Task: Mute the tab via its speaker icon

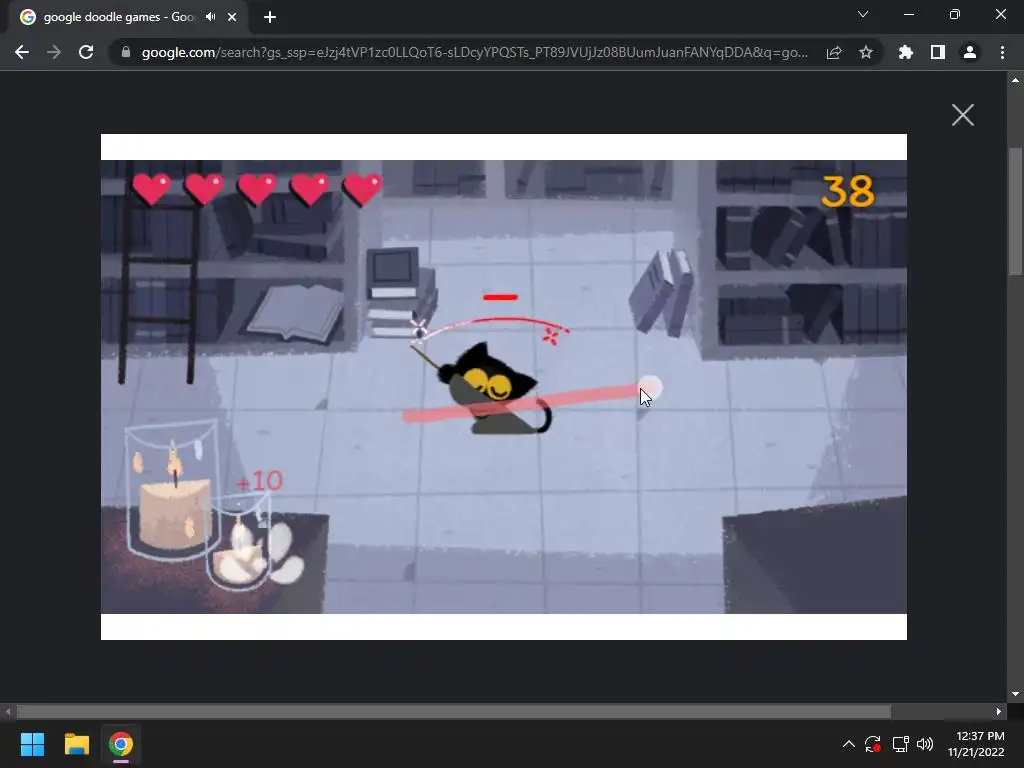Action: pos(210,17)
